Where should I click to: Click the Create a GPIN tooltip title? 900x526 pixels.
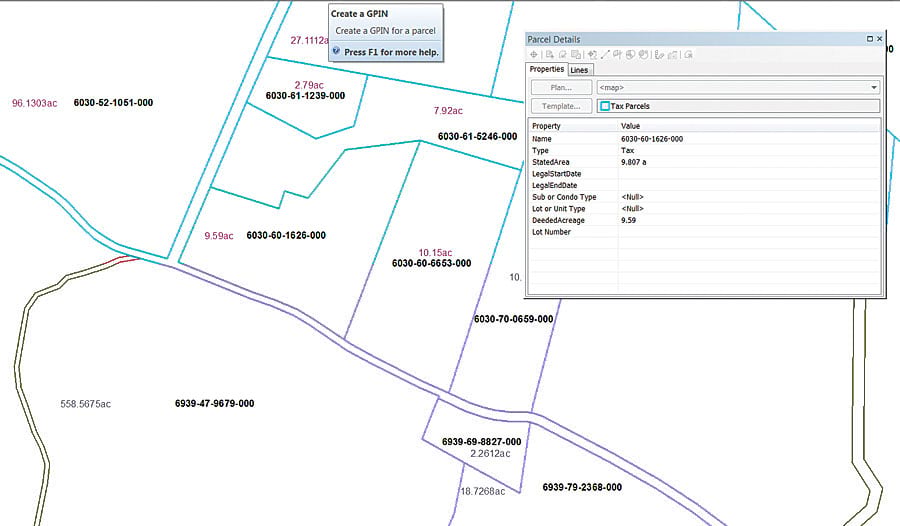tap(359, 14)
